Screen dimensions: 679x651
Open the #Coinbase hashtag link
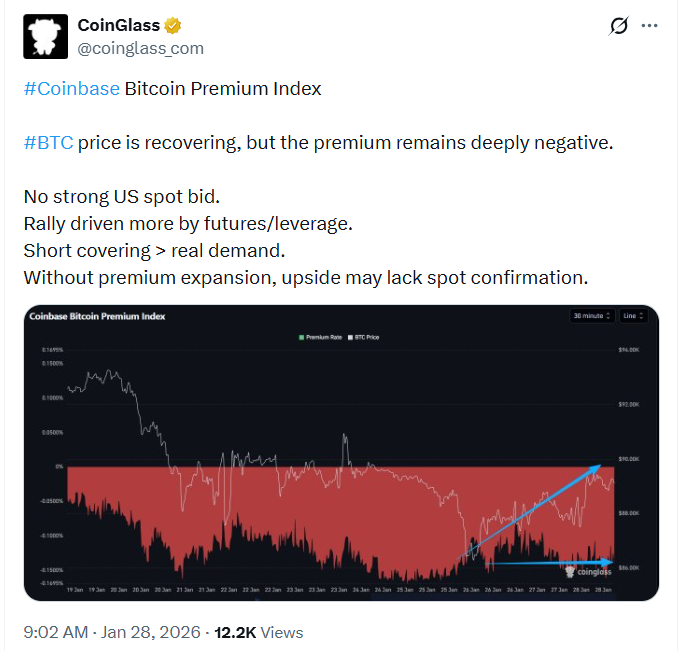click(71, 88)
